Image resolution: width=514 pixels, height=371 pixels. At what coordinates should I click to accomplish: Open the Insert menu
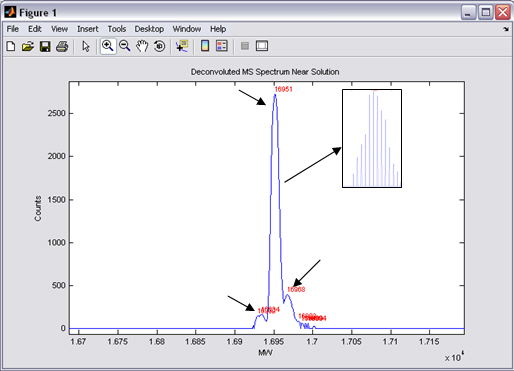coord(88,29)
